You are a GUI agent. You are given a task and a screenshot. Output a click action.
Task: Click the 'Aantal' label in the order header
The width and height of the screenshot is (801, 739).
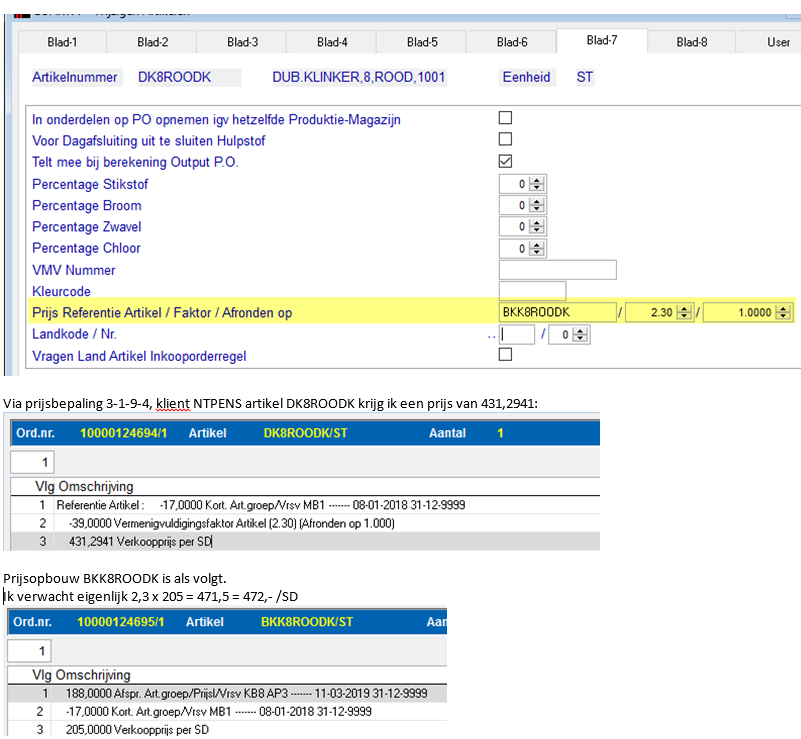(x=447, y=433)
